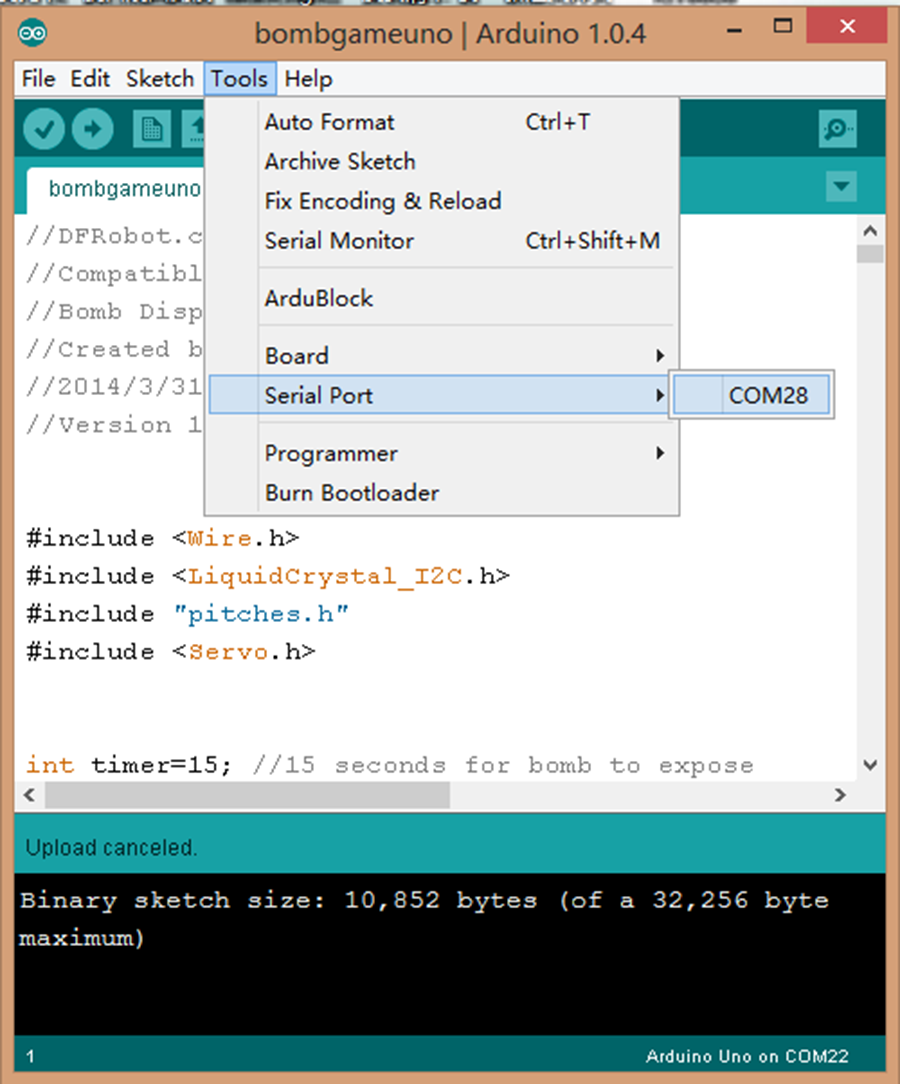Open the Edit menu

coord(90,79)
